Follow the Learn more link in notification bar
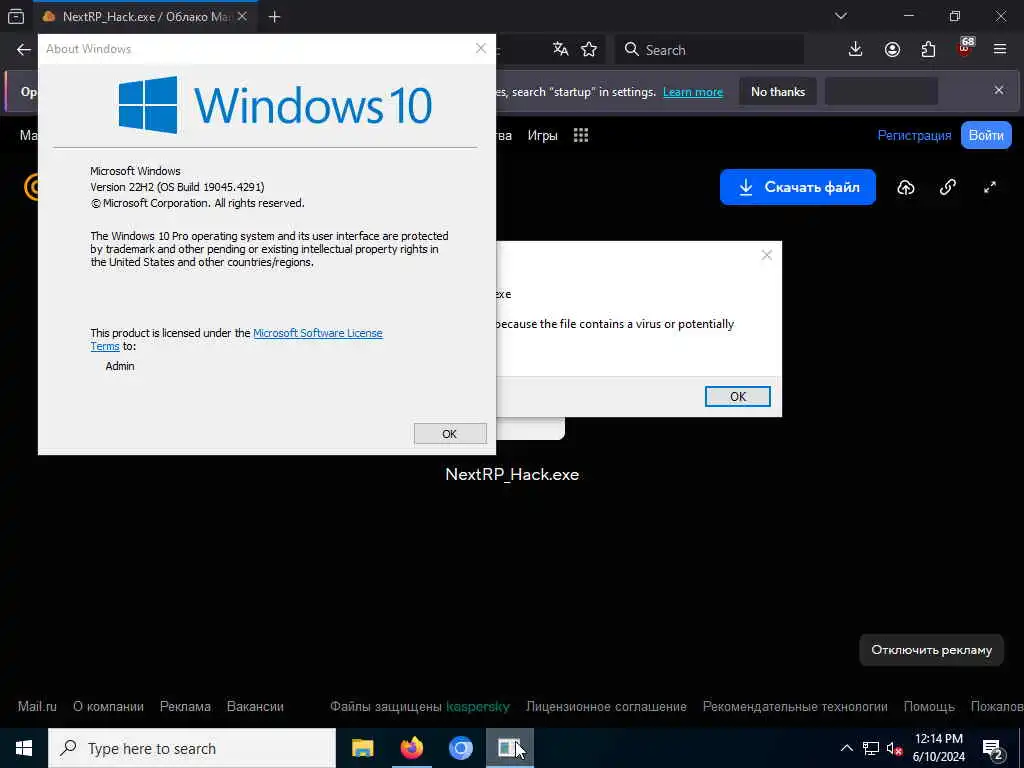The height and width of the screenshot is (768, 1024). pyautogui.click(x=693, y=92)
